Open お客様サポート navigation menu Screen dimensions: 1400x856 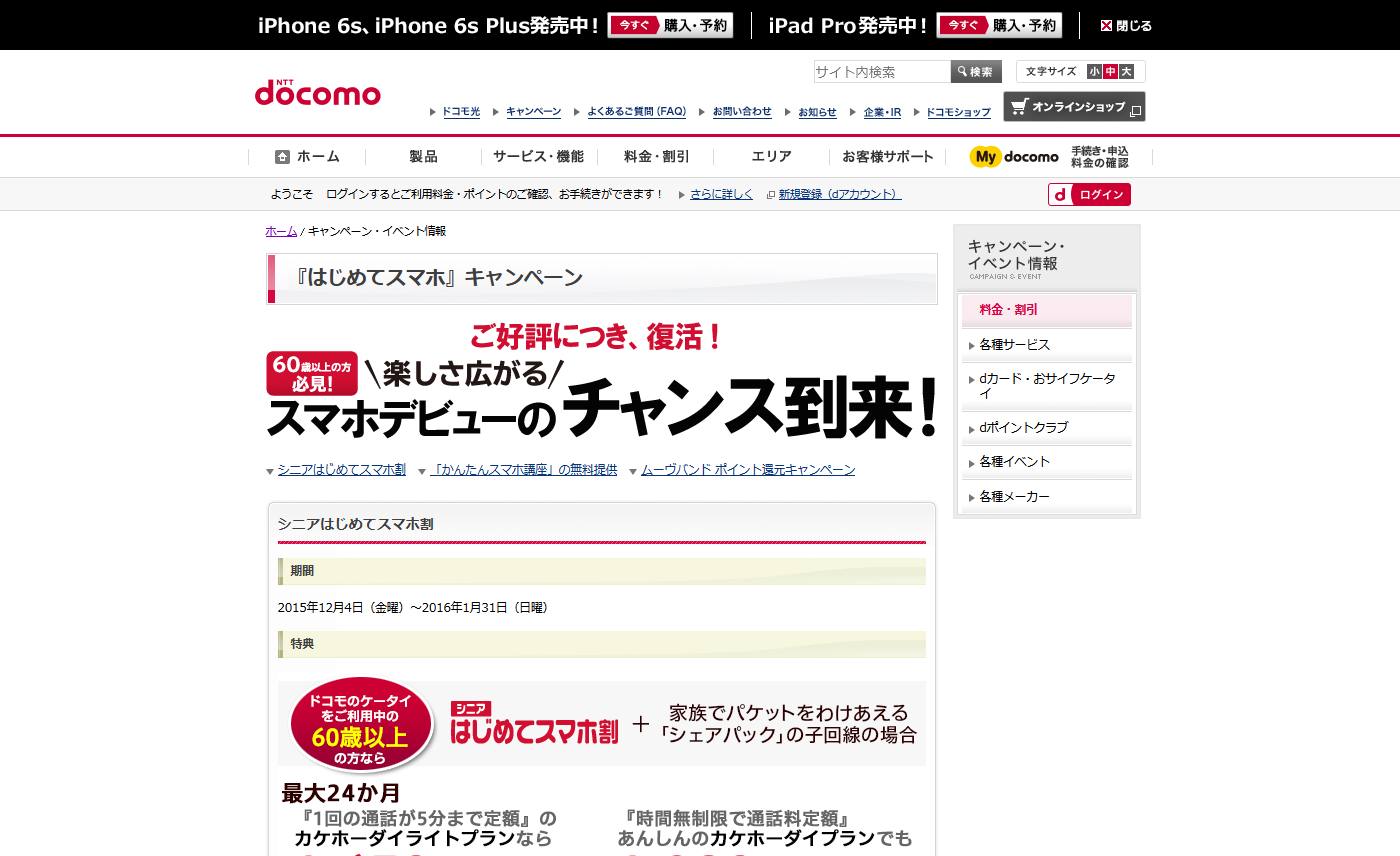click(x=887, y=156)
